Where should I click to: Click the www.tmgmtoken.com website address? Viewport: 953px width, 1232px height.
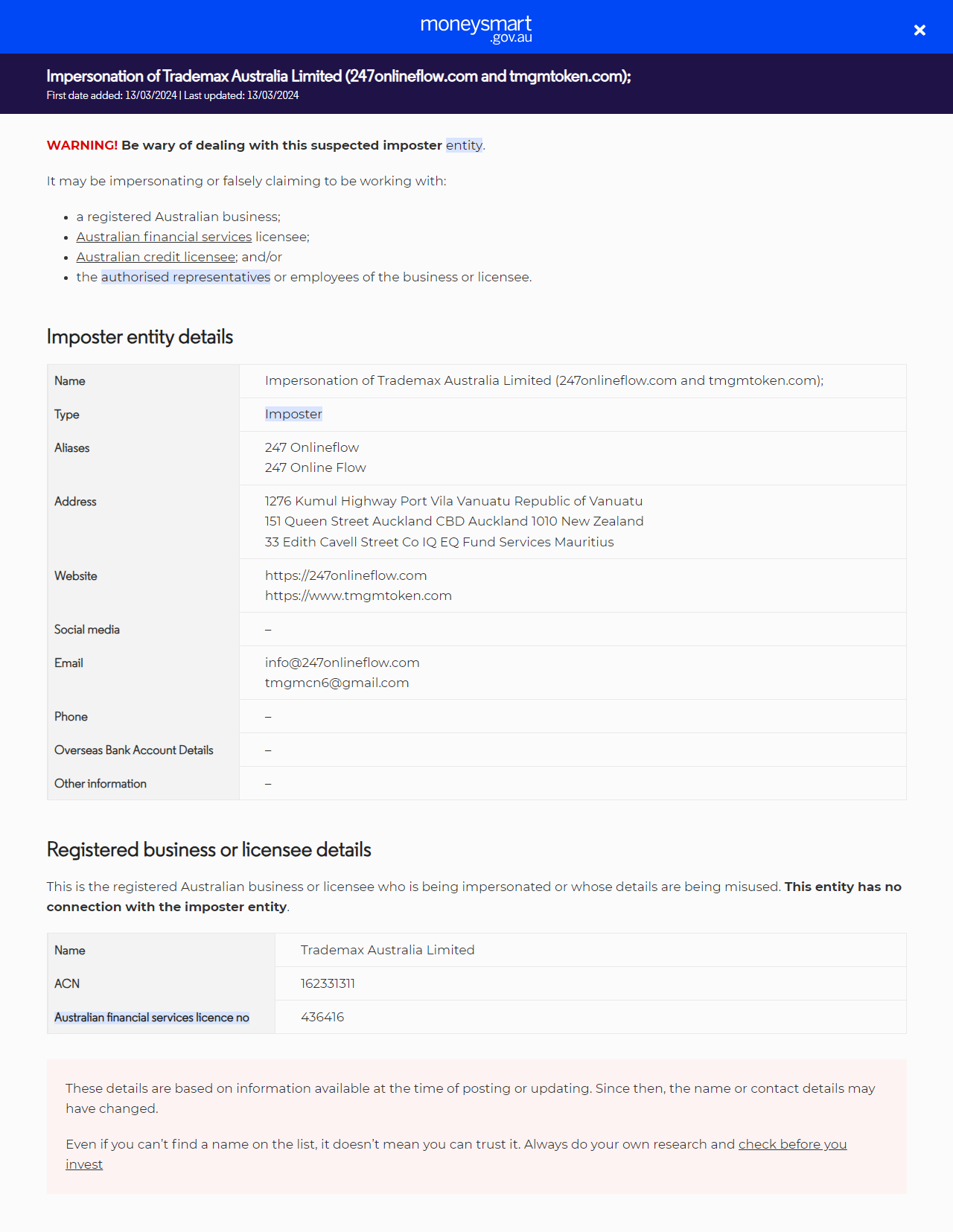[x=358, y=596]
